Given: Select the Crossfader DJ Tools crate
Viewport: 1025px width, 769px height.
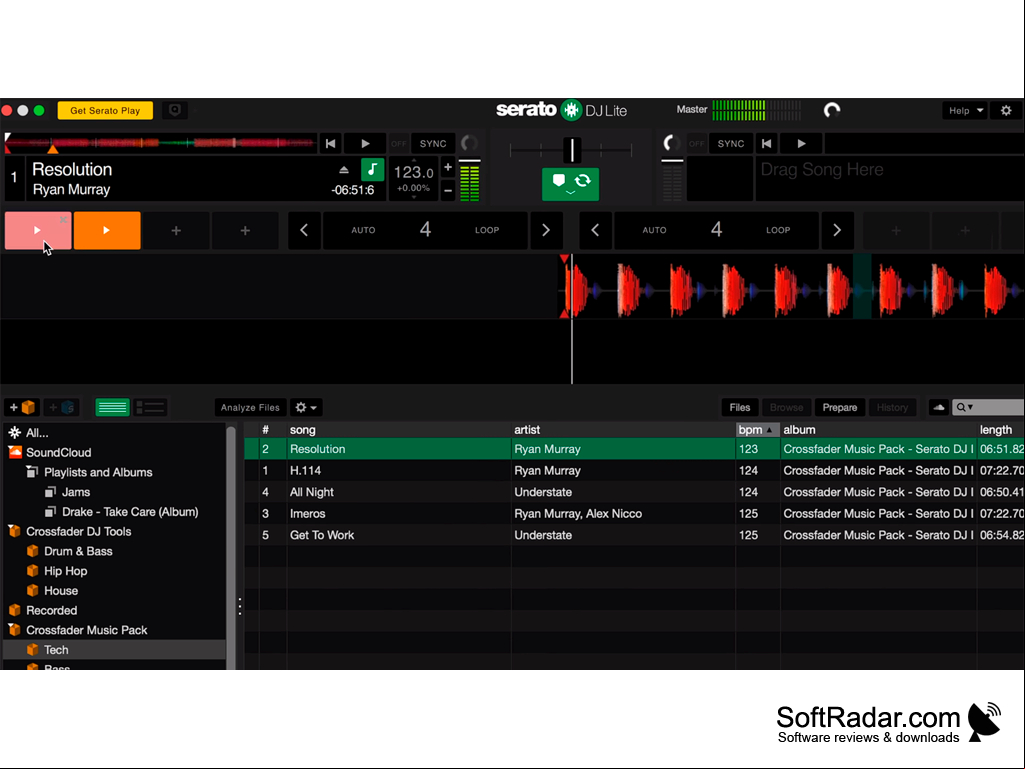Looking at the screenshot, I should pyautogui.click(x=78, y=532).
